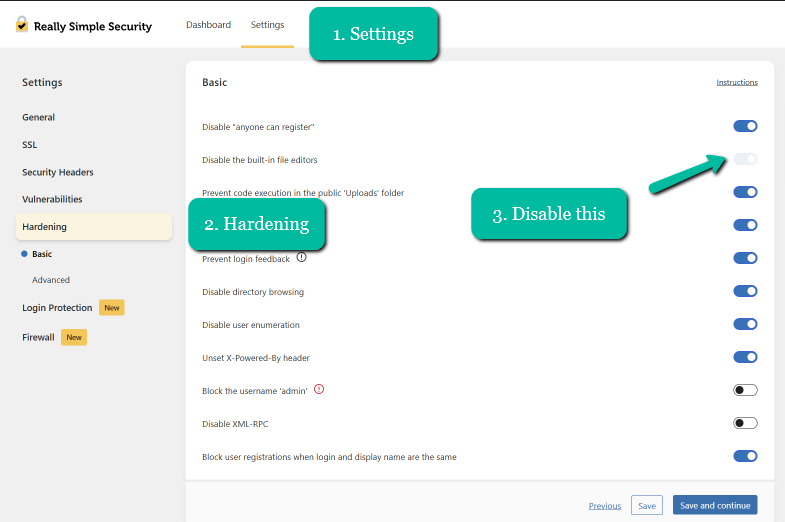Switch to the Dashboard tab
Viewport: 785px width, 522px height.
[208, 25]
